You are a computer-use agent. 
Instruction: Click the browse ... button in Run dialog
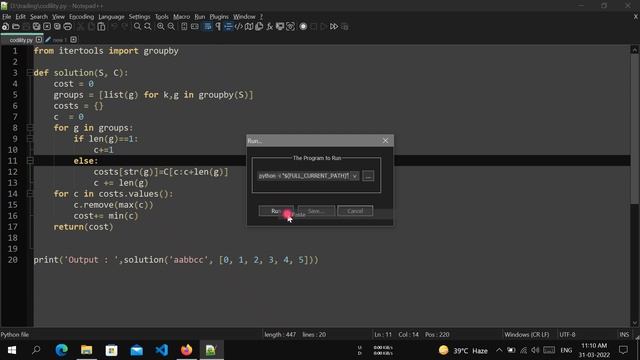(x=368, y=176)
